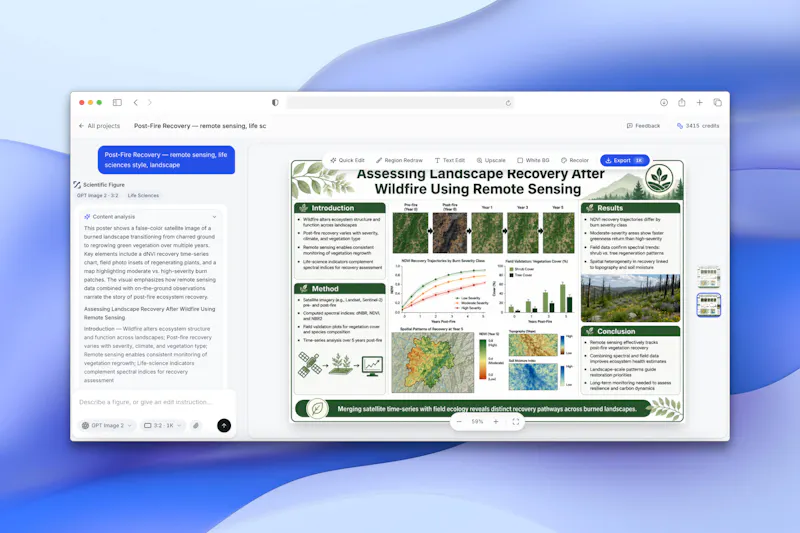Click the browser share icon
The width and height of the screenshot is (800, 533).
682,103
